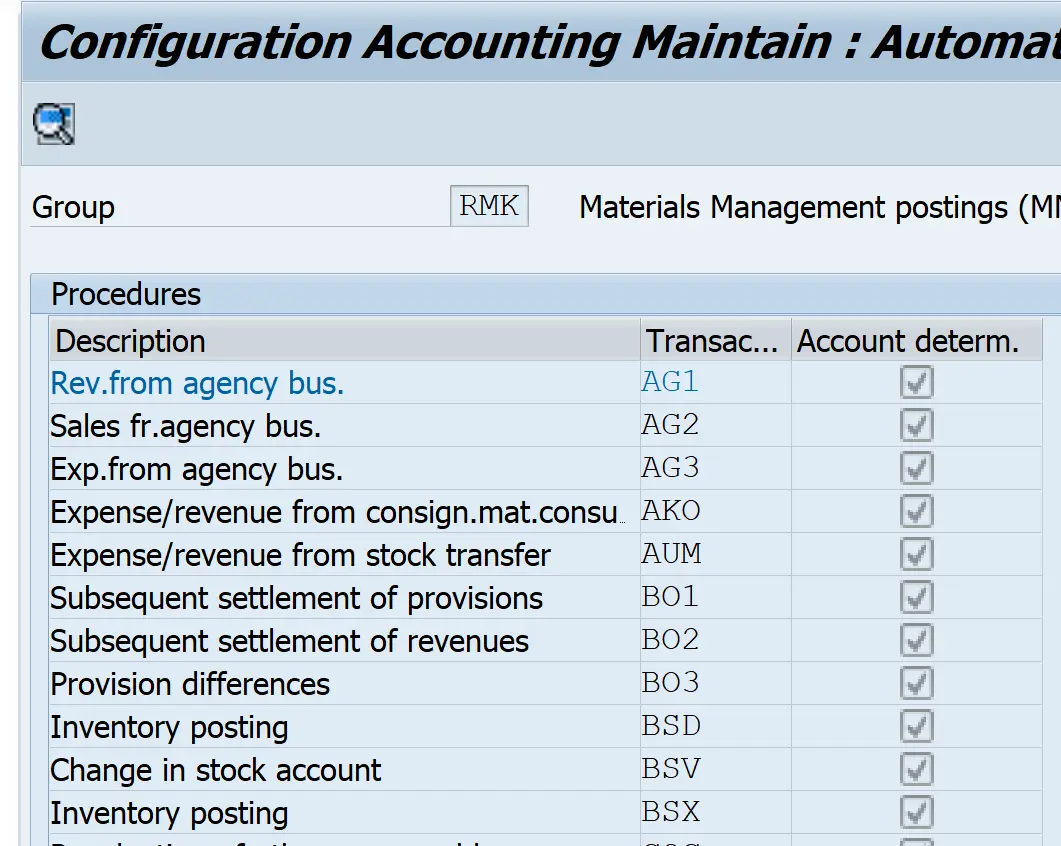The width and height of the screenshot is (1061, 846).
Task: Toggle account determ. checkbox for BO2
Action: pos(917,640)
